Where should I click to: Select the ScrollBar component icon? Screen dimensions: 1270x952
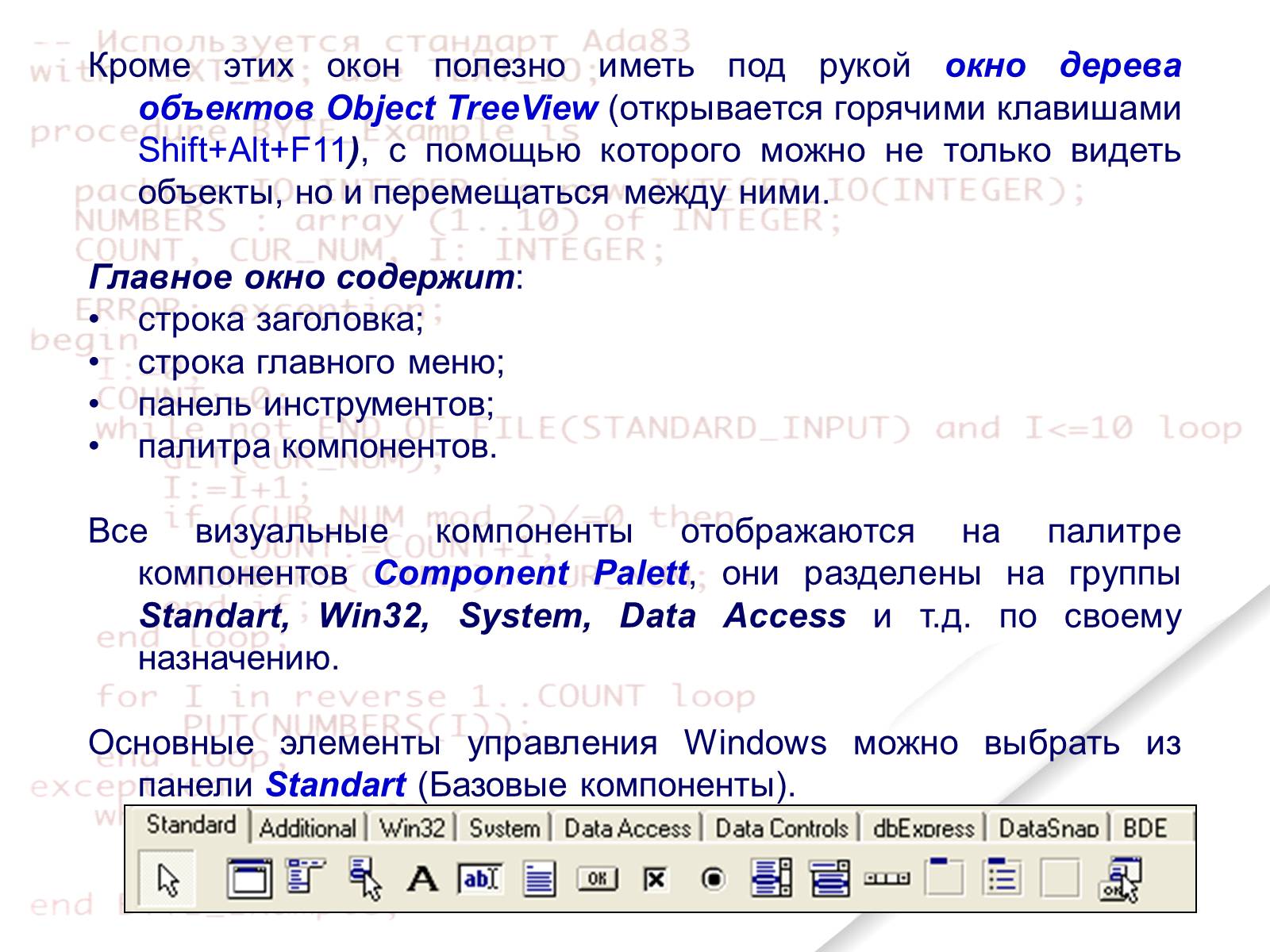(887, 879)
